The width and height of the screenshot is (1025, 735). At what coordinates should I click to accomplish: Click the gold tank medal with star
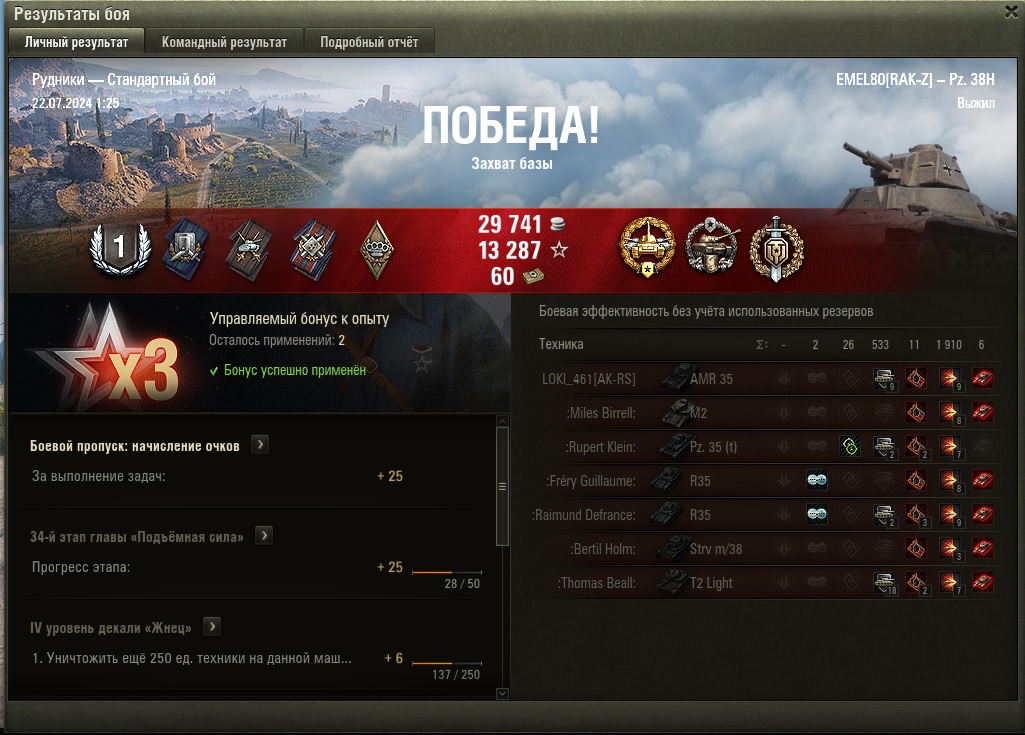click(647, 248)
